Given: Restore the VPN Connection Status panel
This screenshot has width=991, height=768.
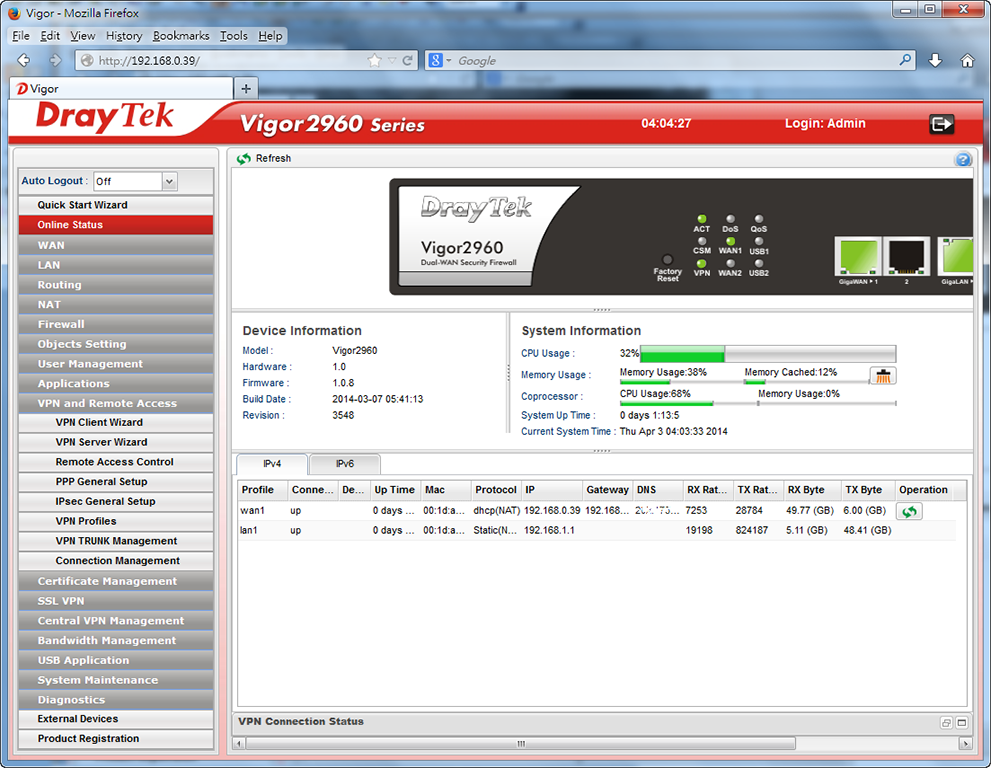Looking at the screenshot, I should click(946, 722).
